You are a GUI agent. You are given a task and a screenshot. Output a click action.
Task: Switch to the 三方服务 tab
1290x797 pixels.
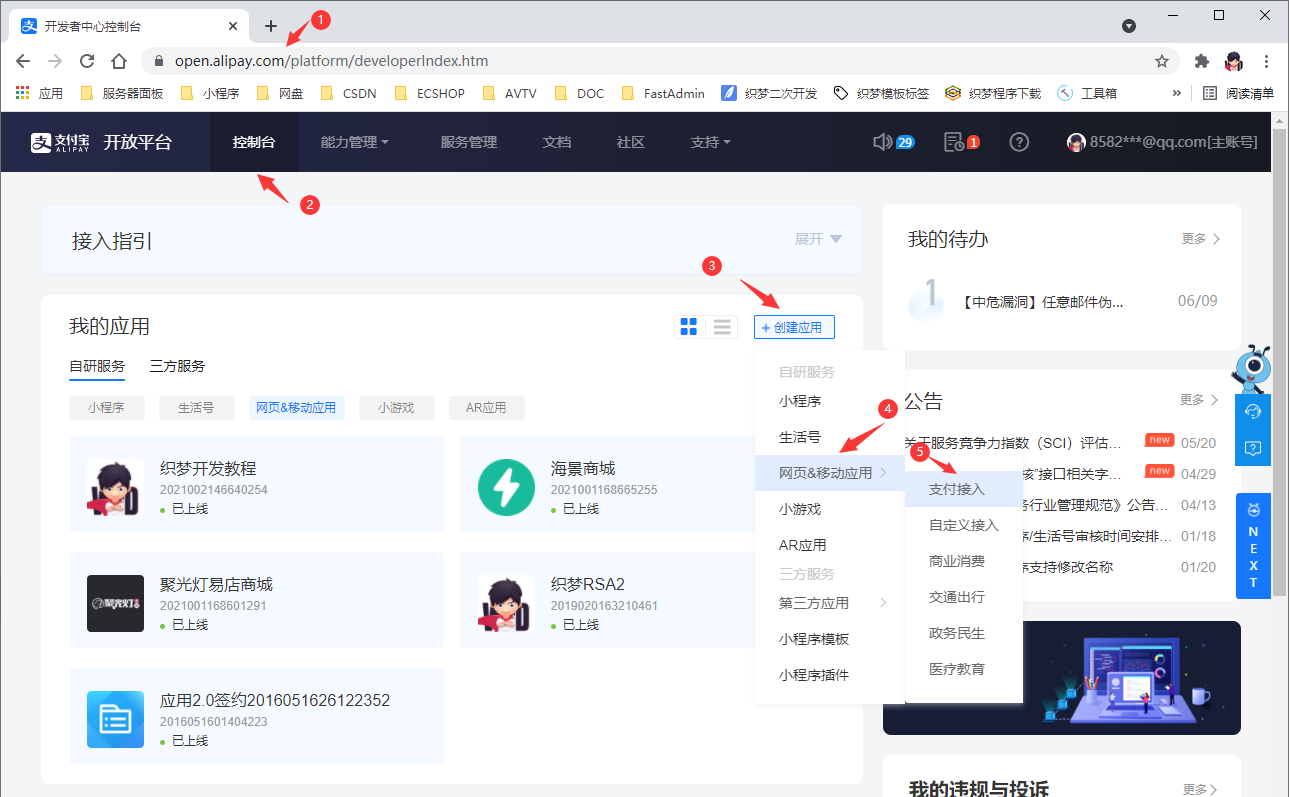coord(177,366)
